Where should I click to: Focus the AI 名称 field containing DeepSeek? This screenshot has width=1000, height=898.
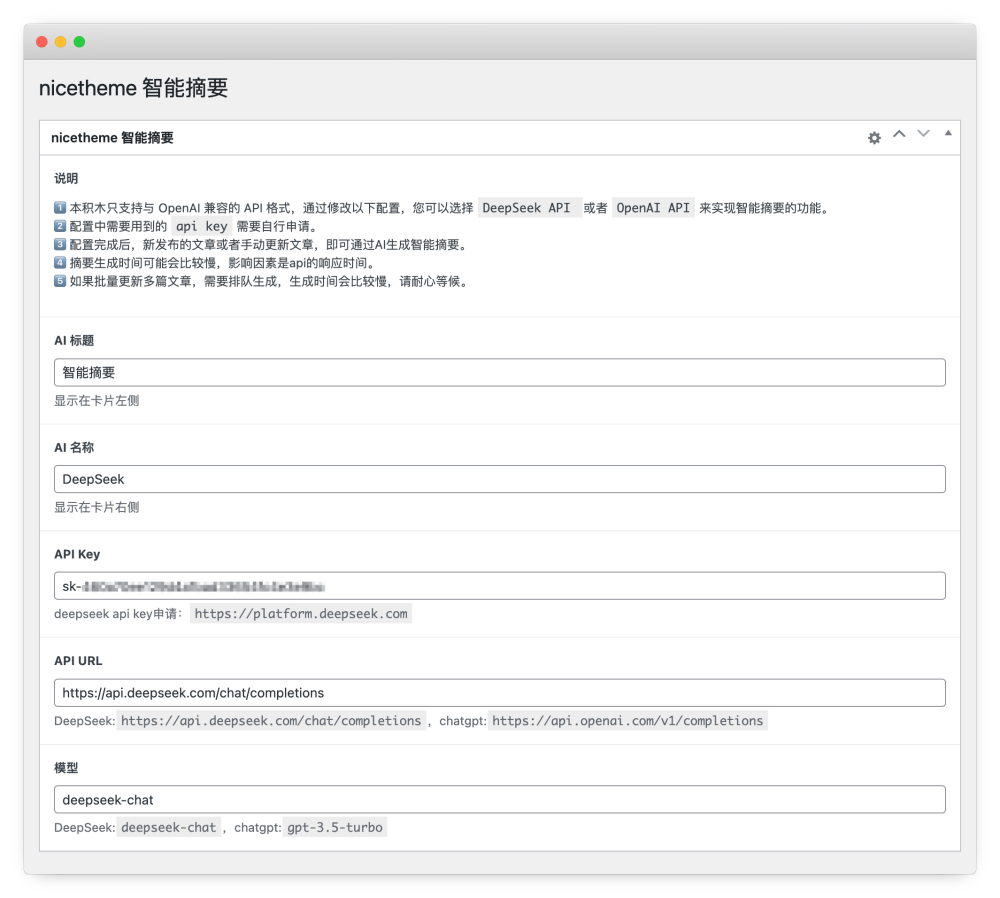499,479
